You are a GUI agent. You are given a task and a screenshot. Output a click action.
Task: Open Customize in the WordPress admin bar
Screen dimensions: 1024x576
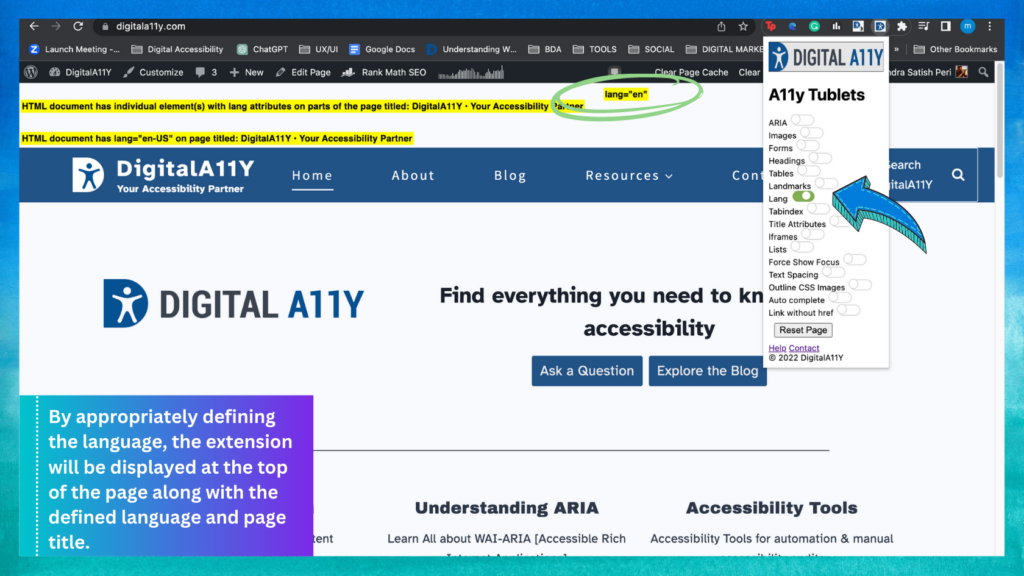coord(153,72)
